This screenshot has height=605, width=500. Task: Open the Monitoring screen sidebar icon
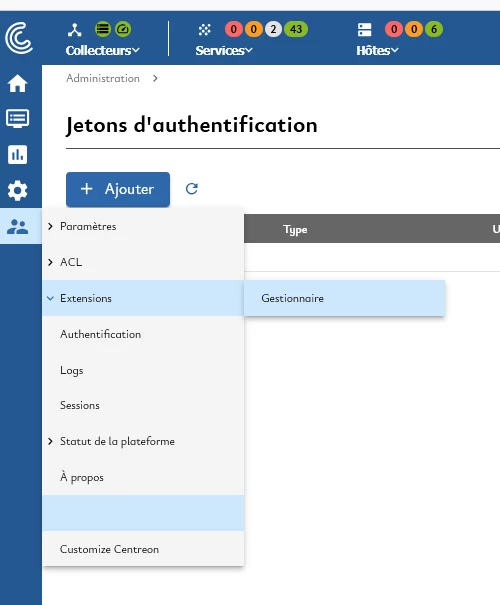[17, 118]
